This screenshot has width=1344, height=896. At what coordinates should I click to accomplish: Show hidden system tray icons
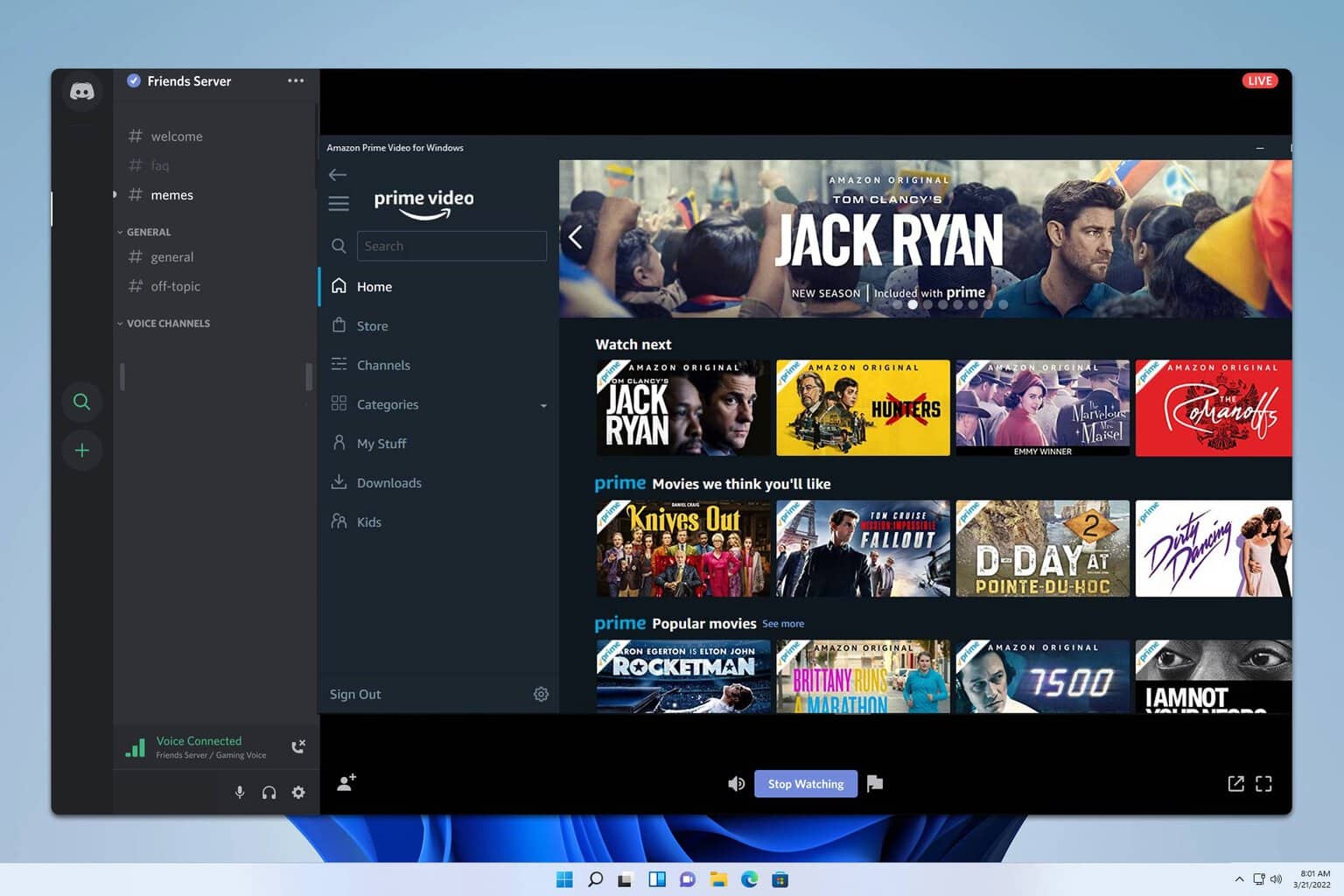coord(1239,879)
